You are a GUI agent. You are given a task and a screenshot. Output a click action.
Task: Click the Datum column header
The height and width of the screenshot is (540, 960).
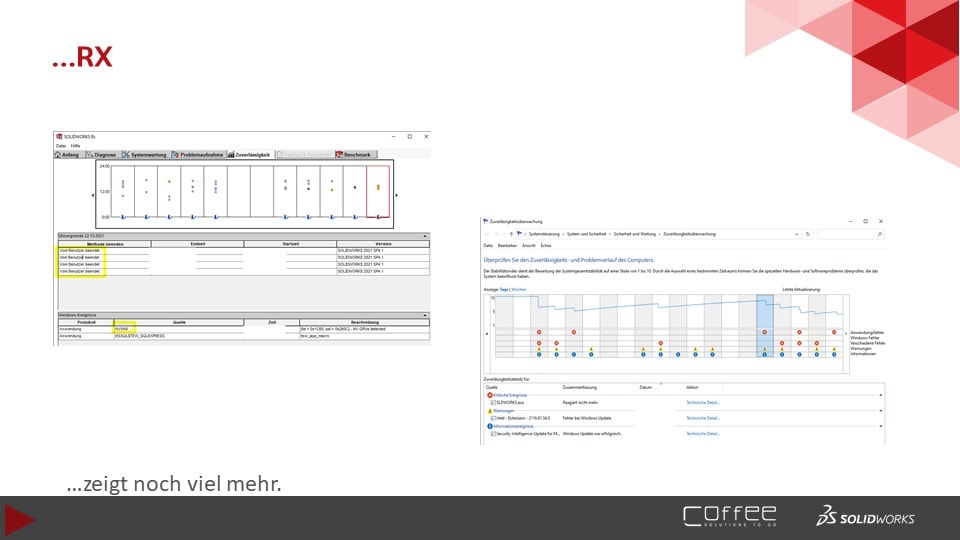tap(645, 388)
